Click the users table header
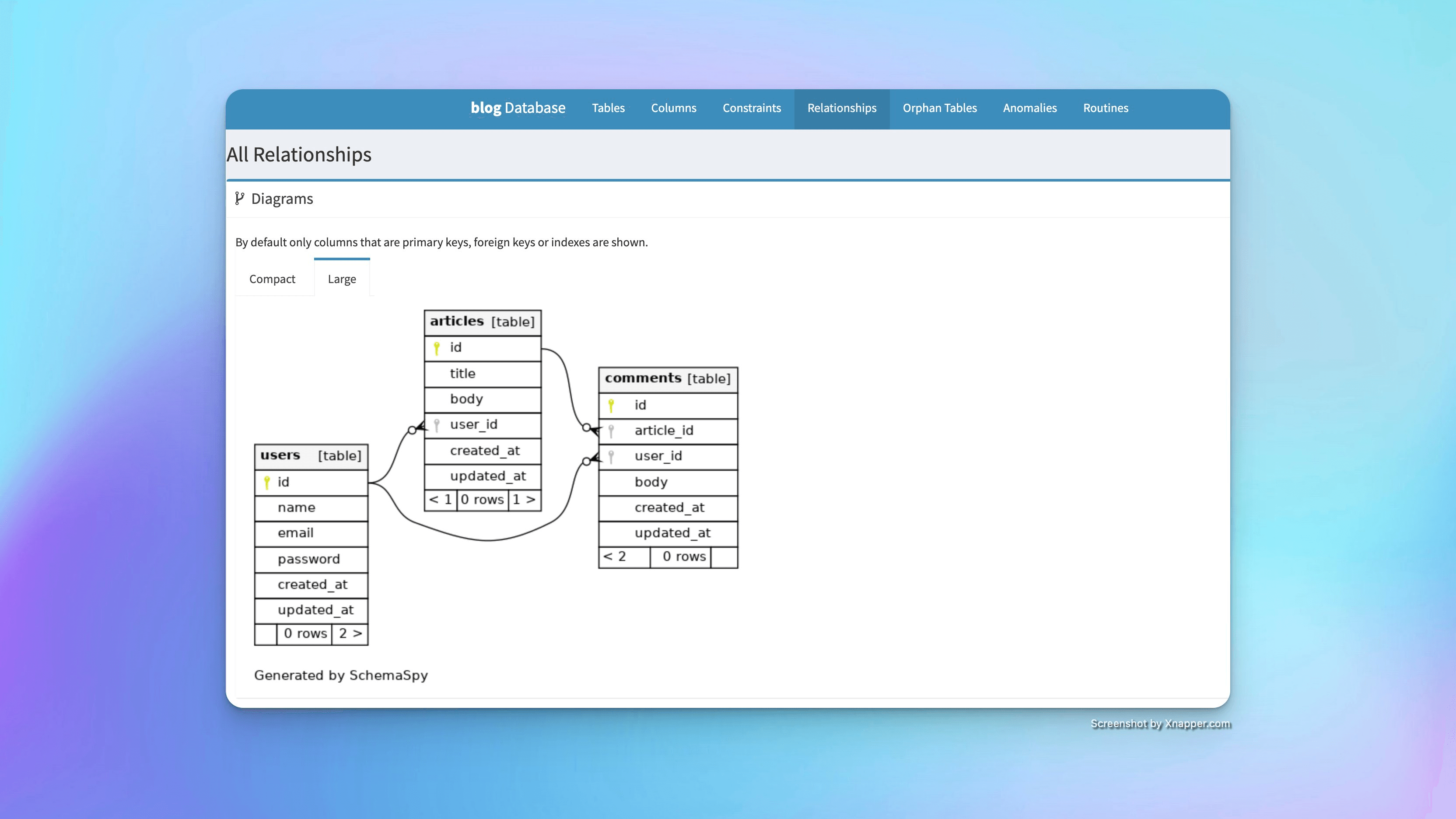 311,455
